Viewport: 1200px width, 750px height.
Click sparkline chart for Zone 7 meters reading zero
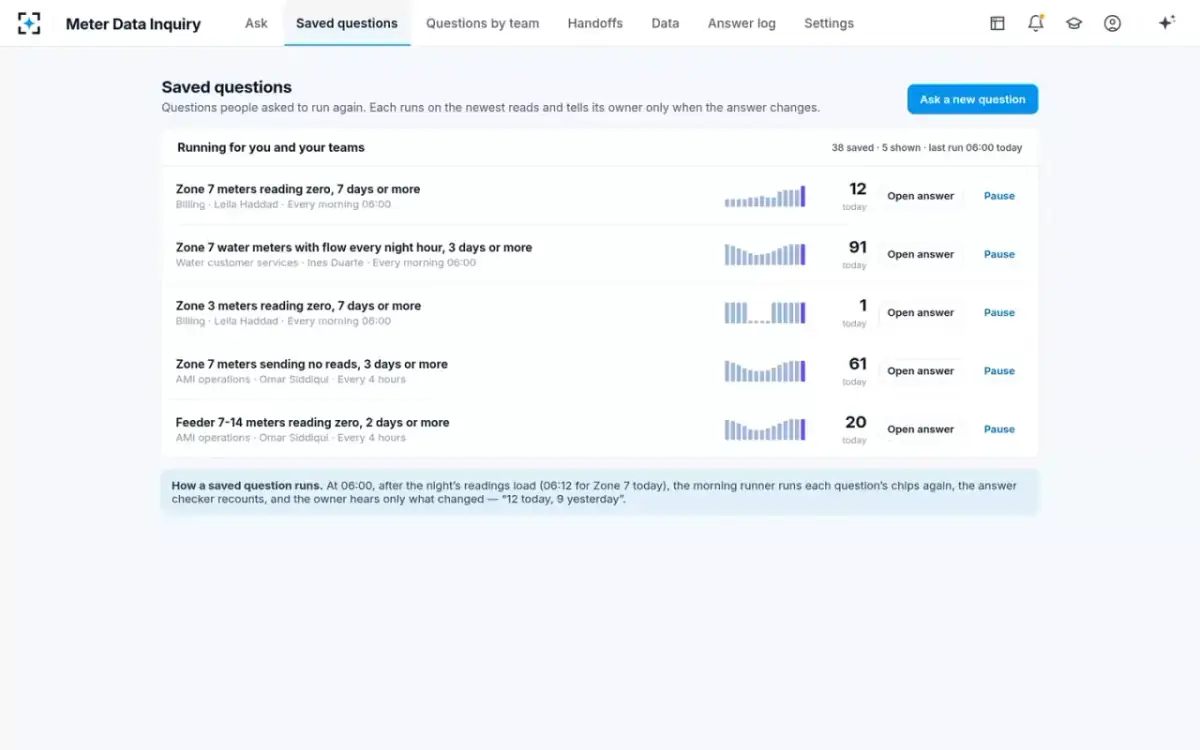click(x=765, y=196)
